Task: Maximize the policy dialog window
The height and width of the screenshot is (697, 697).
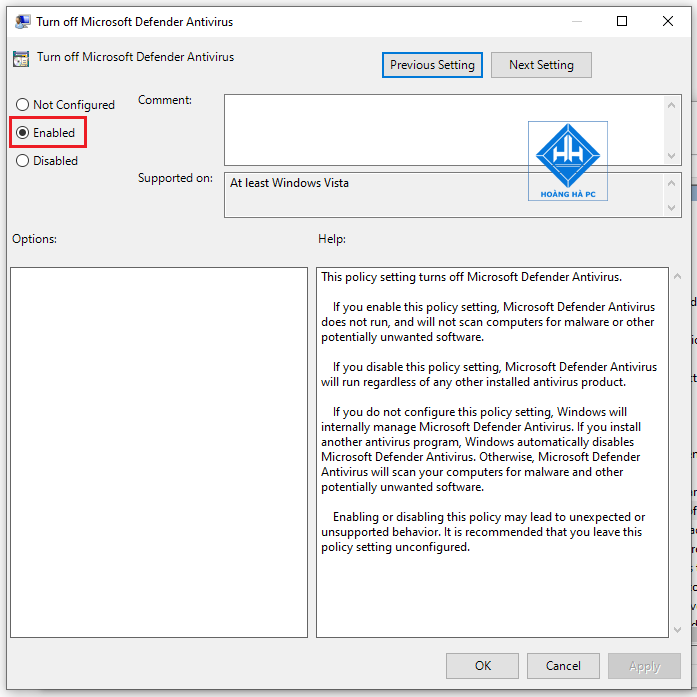Action: 622,21
